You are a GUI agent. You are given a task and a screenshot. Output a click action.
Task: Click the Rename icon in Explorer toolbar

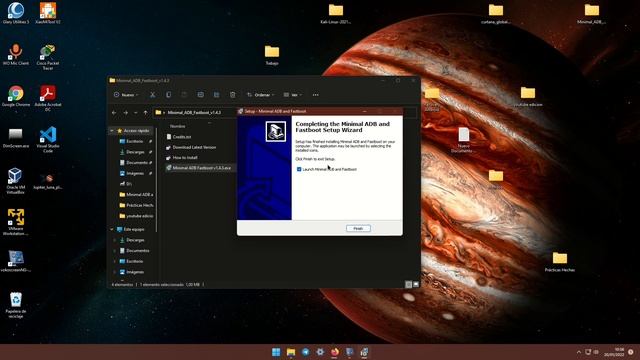(x=200, y=95)
